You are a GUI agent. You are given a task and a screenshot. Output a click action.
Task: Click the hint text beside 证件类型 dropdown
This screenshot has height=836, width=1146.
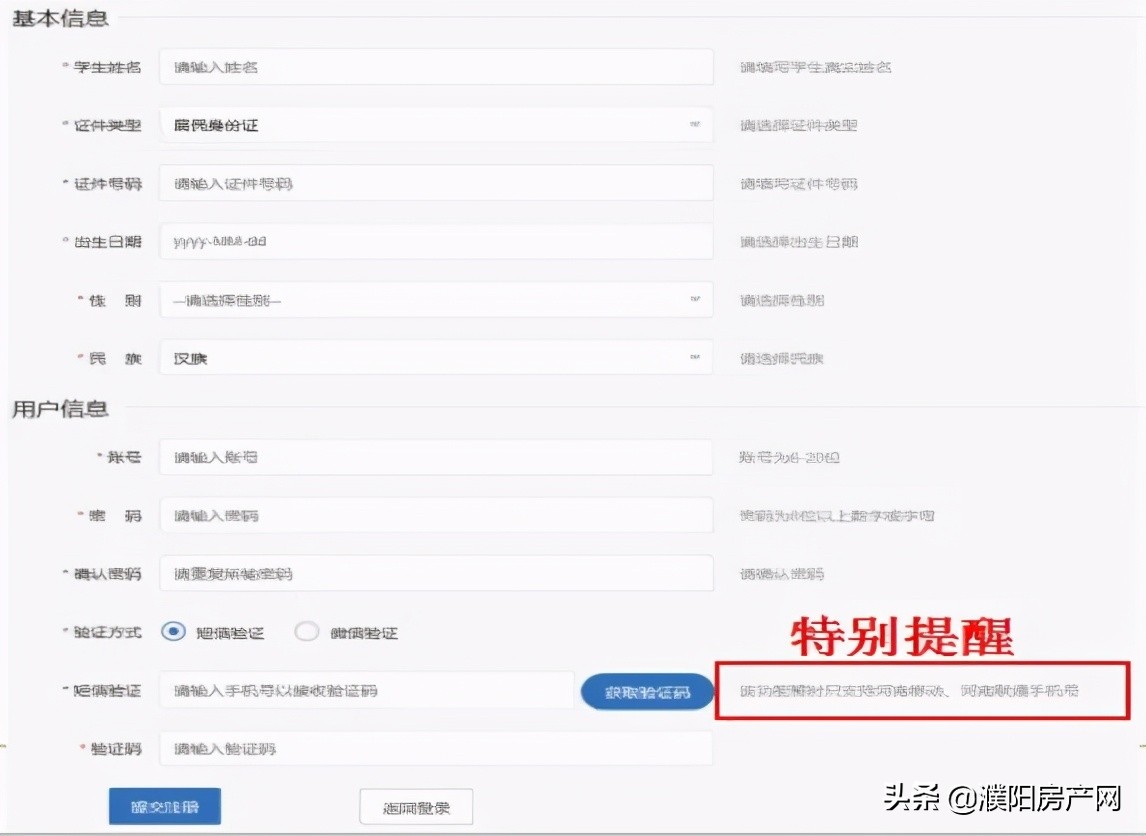[x=798, y=126]
